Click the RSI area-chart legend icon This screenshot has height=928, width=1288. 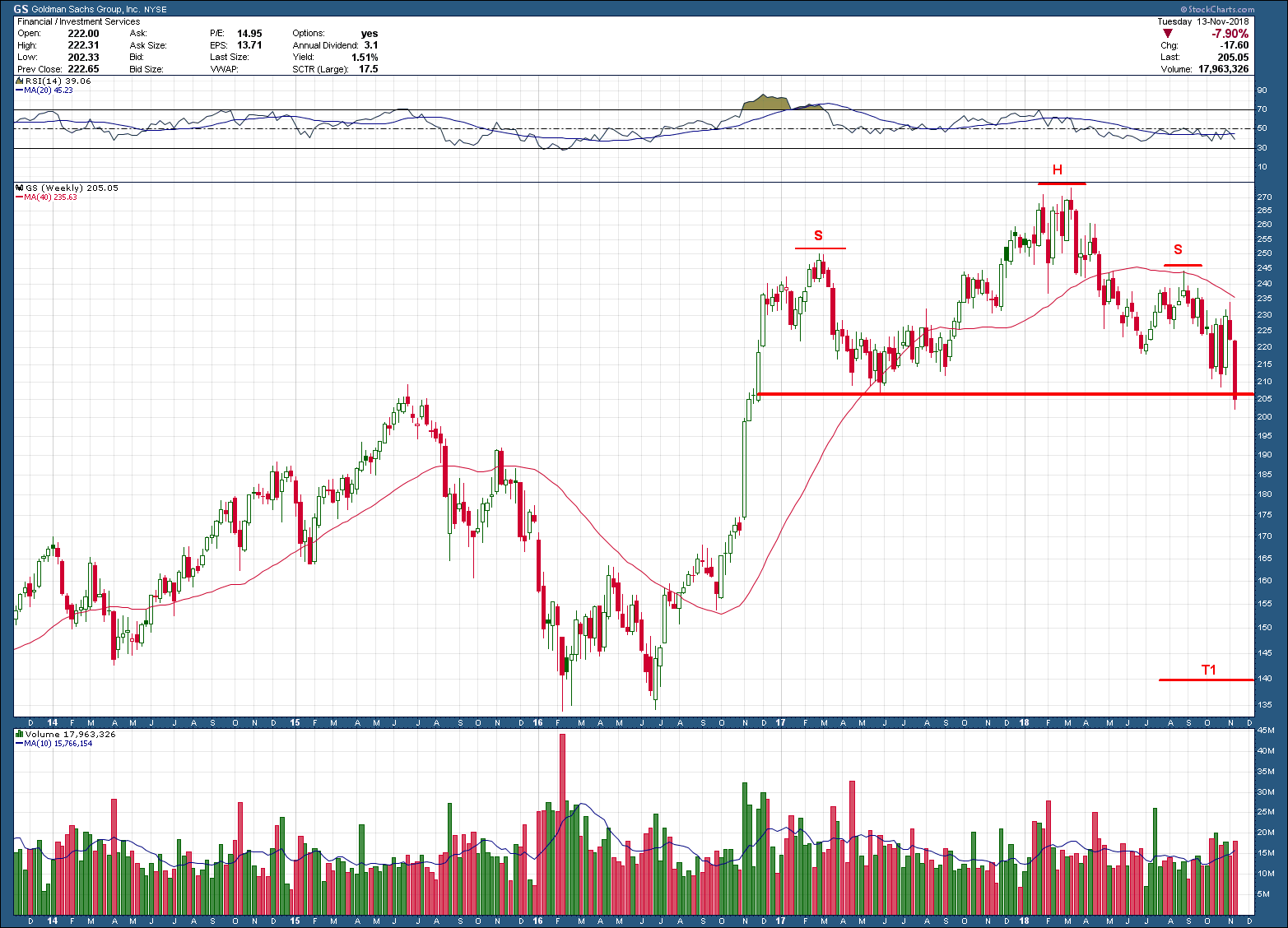pos(20,81)
